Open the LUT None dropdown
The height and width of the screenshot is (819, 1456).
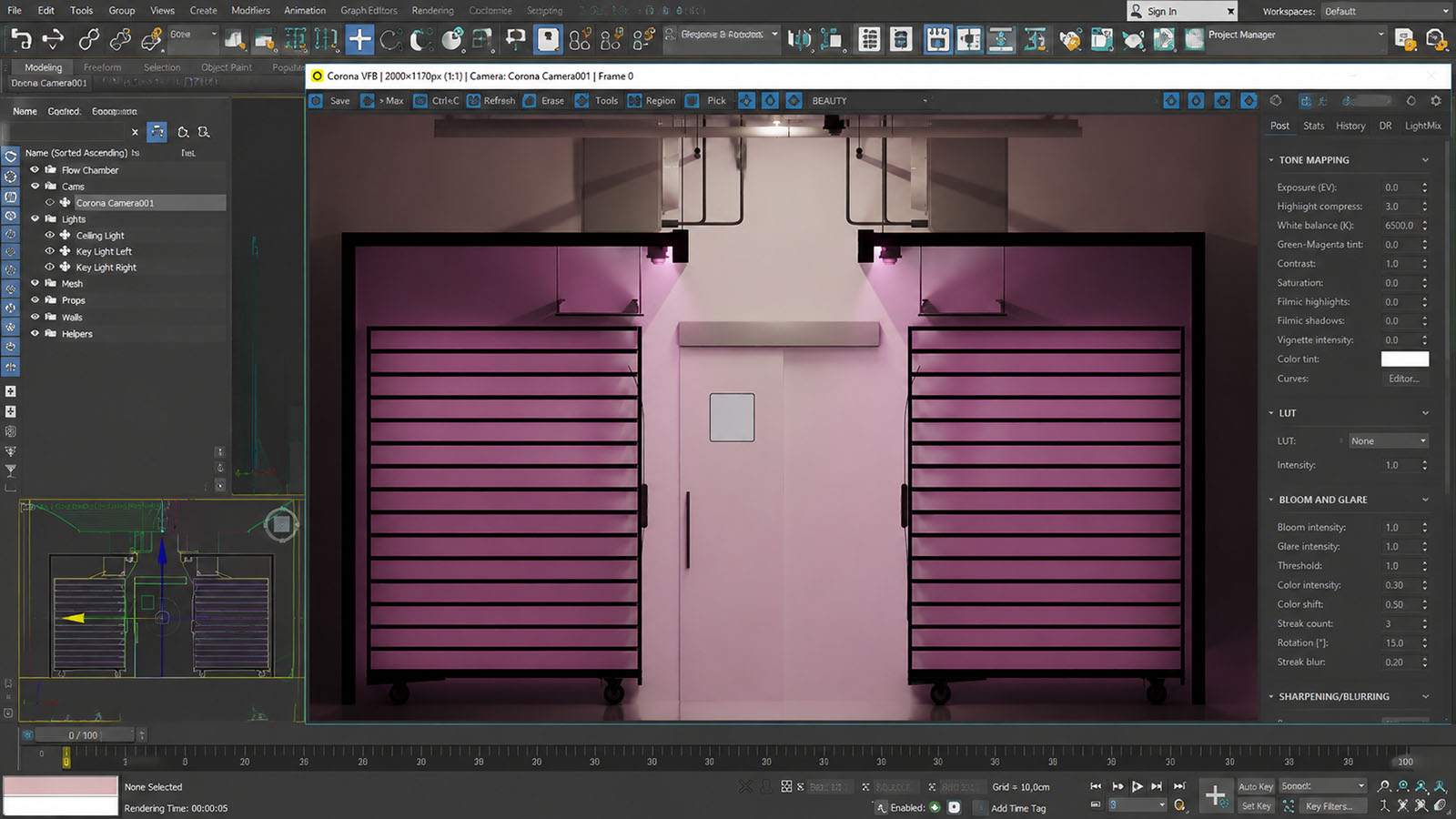pyautogui.click(x=1388, y=441)
